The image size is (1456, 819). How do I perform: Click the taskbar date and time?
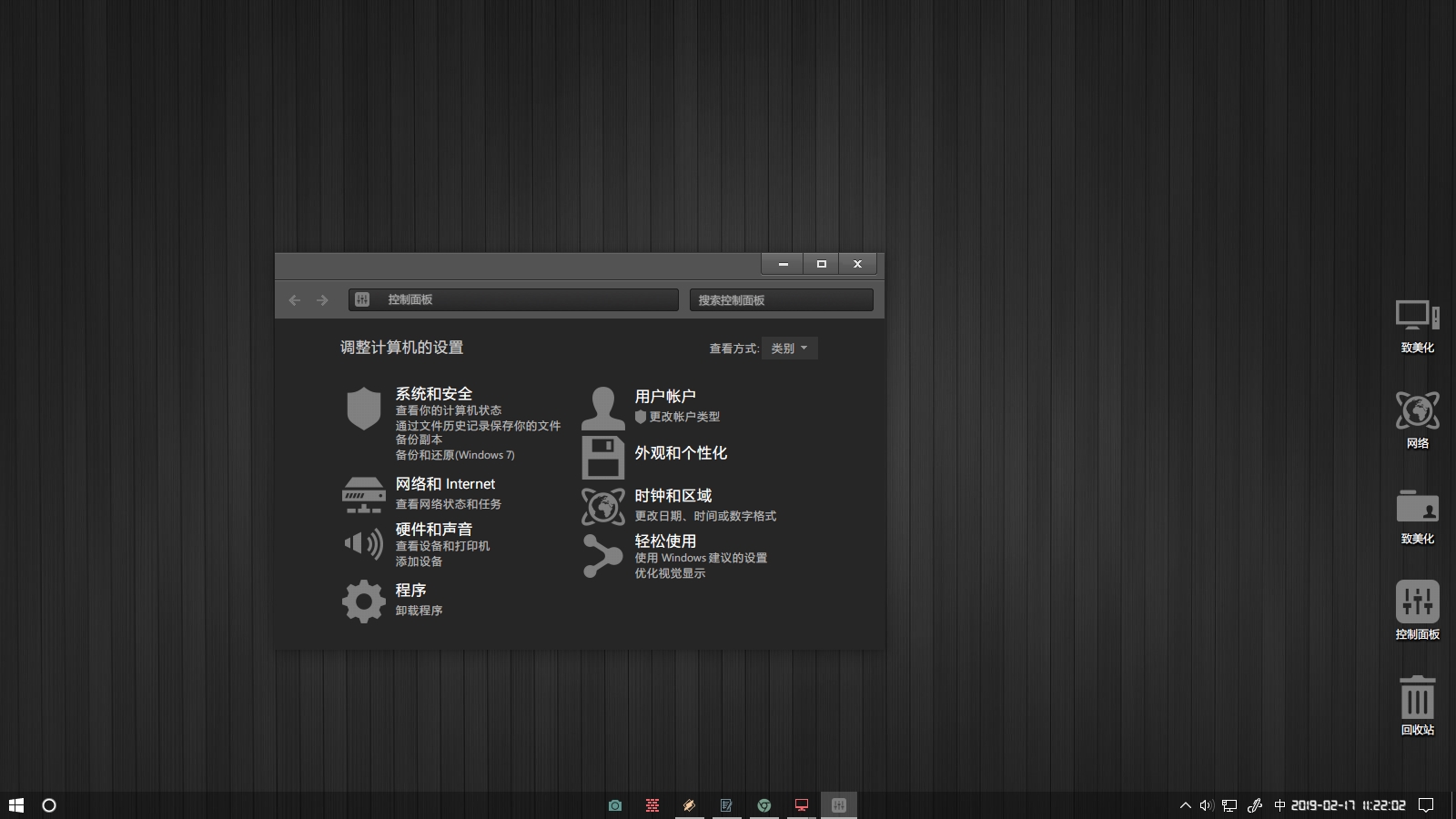[x=1349, y=805]
